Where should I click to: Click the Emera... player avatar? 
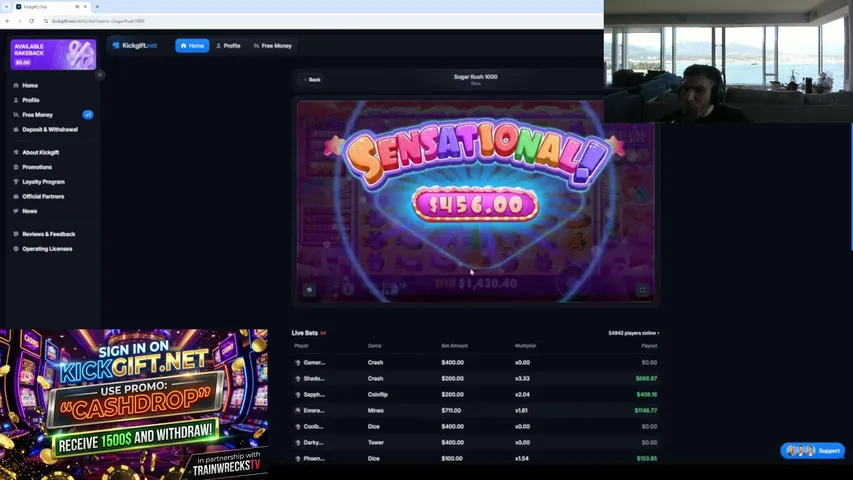point(298,410)
